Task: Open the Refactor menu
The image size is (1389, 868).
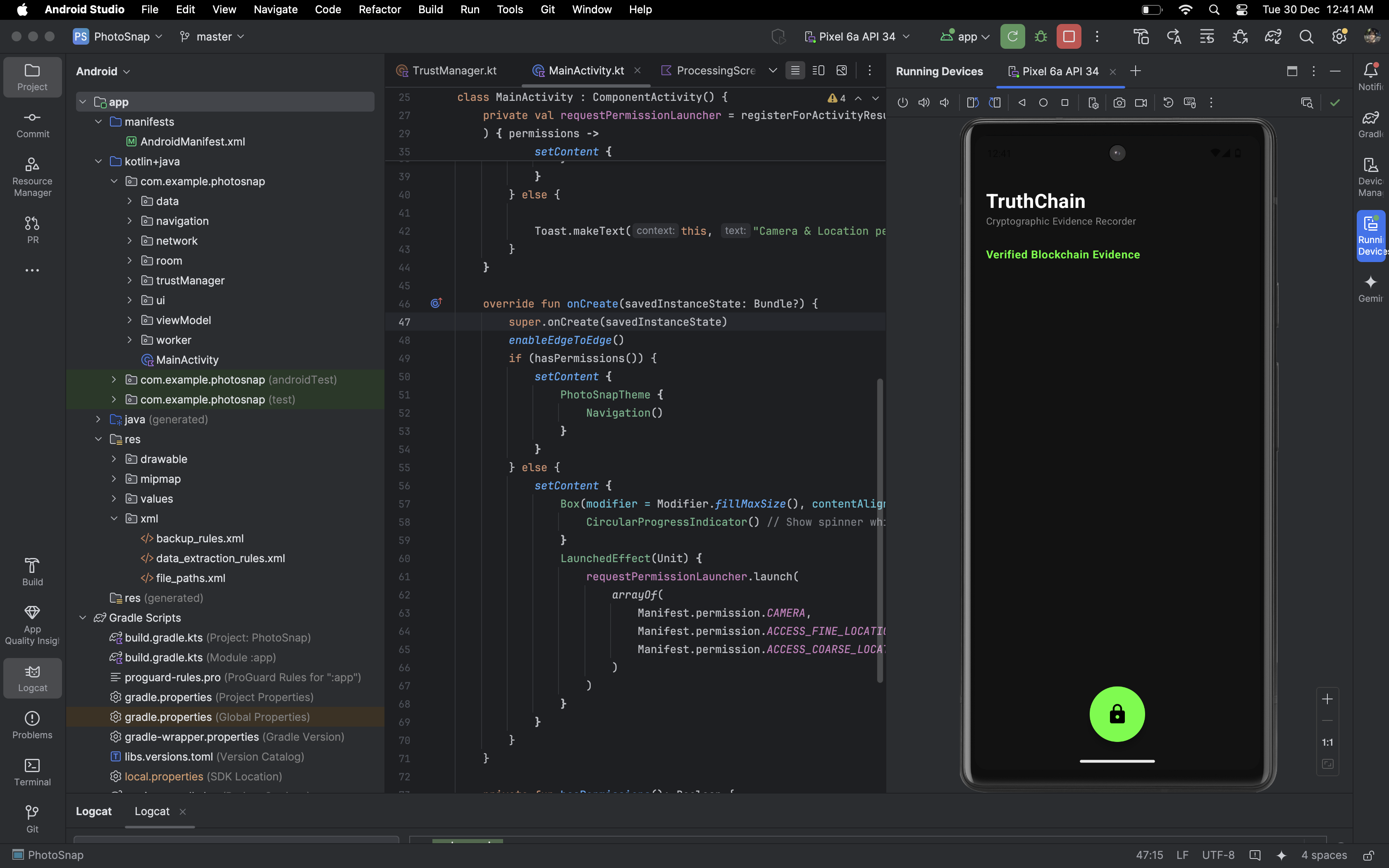Action: coord(379,9)
